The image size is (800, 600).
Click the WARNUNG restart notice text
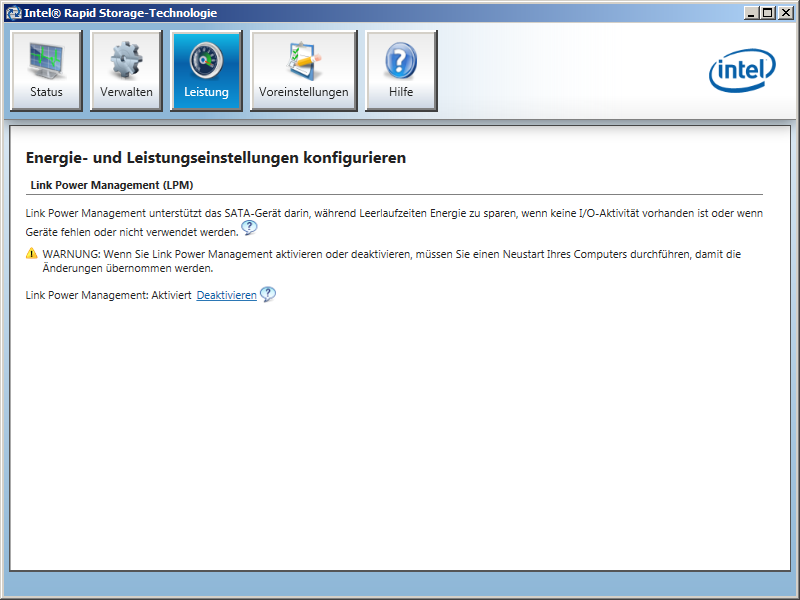click(391, 261)
